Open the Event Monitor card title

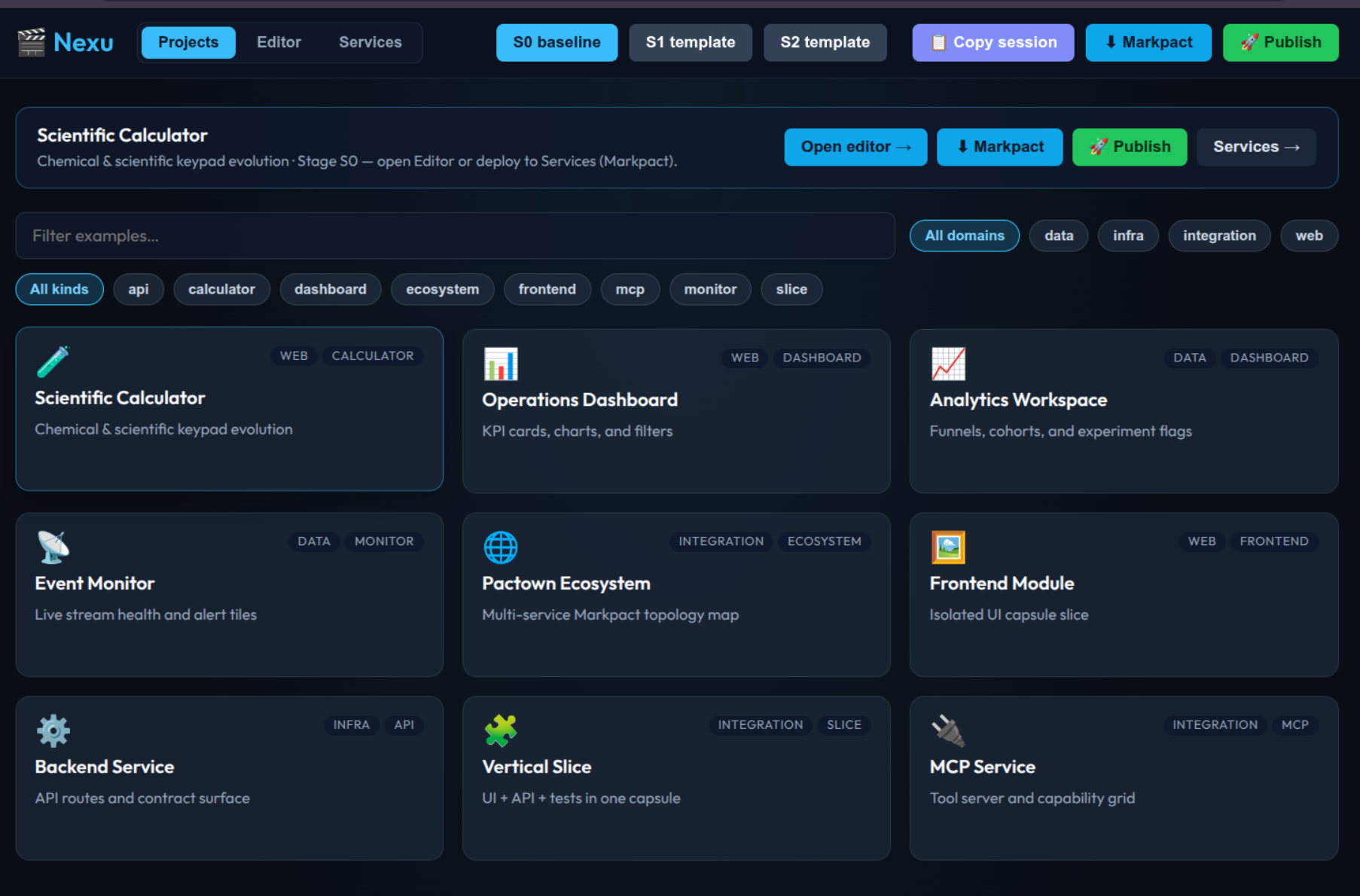pos(94,584)
